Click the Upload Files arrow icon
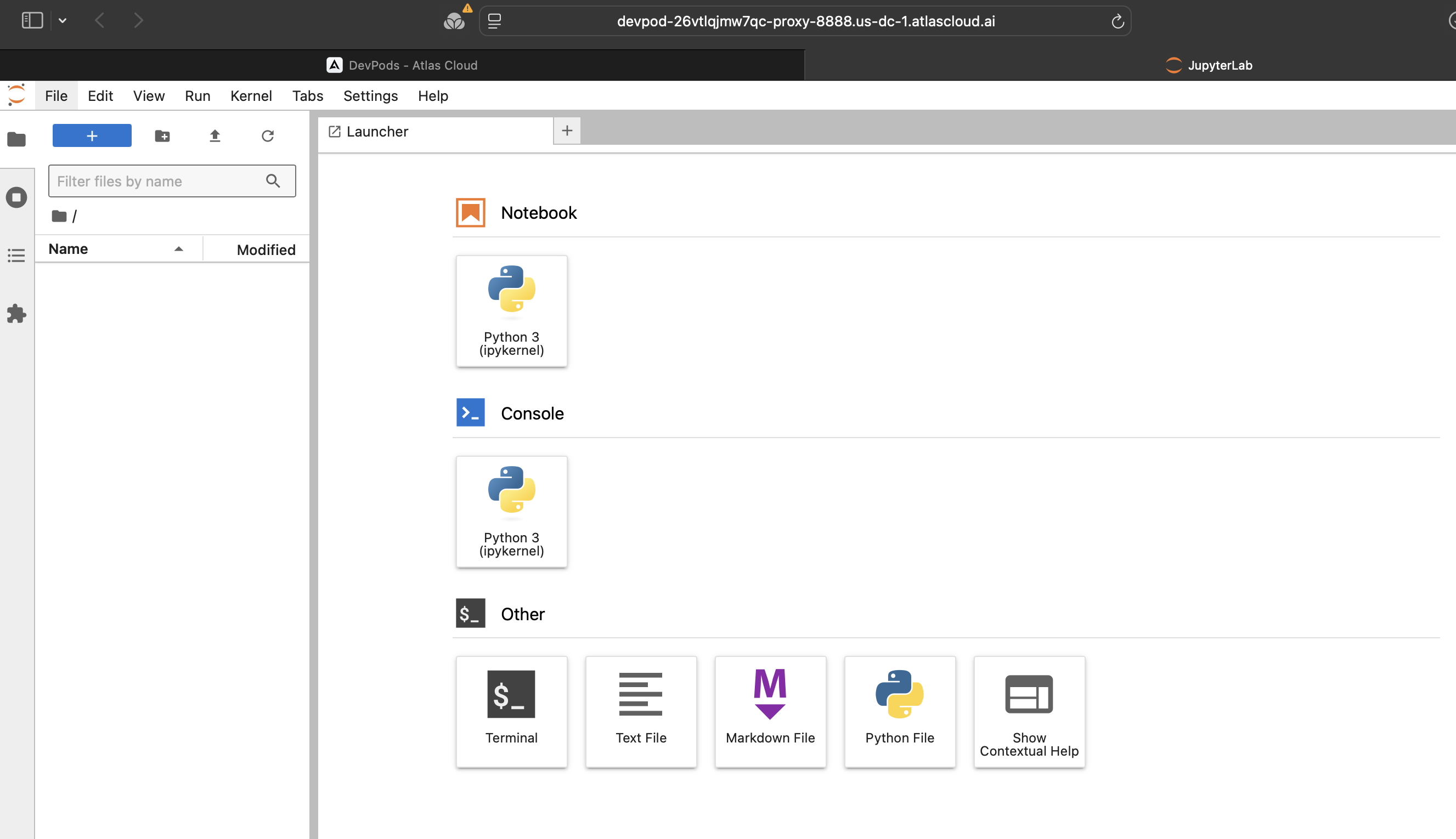 tap(215, 136)
